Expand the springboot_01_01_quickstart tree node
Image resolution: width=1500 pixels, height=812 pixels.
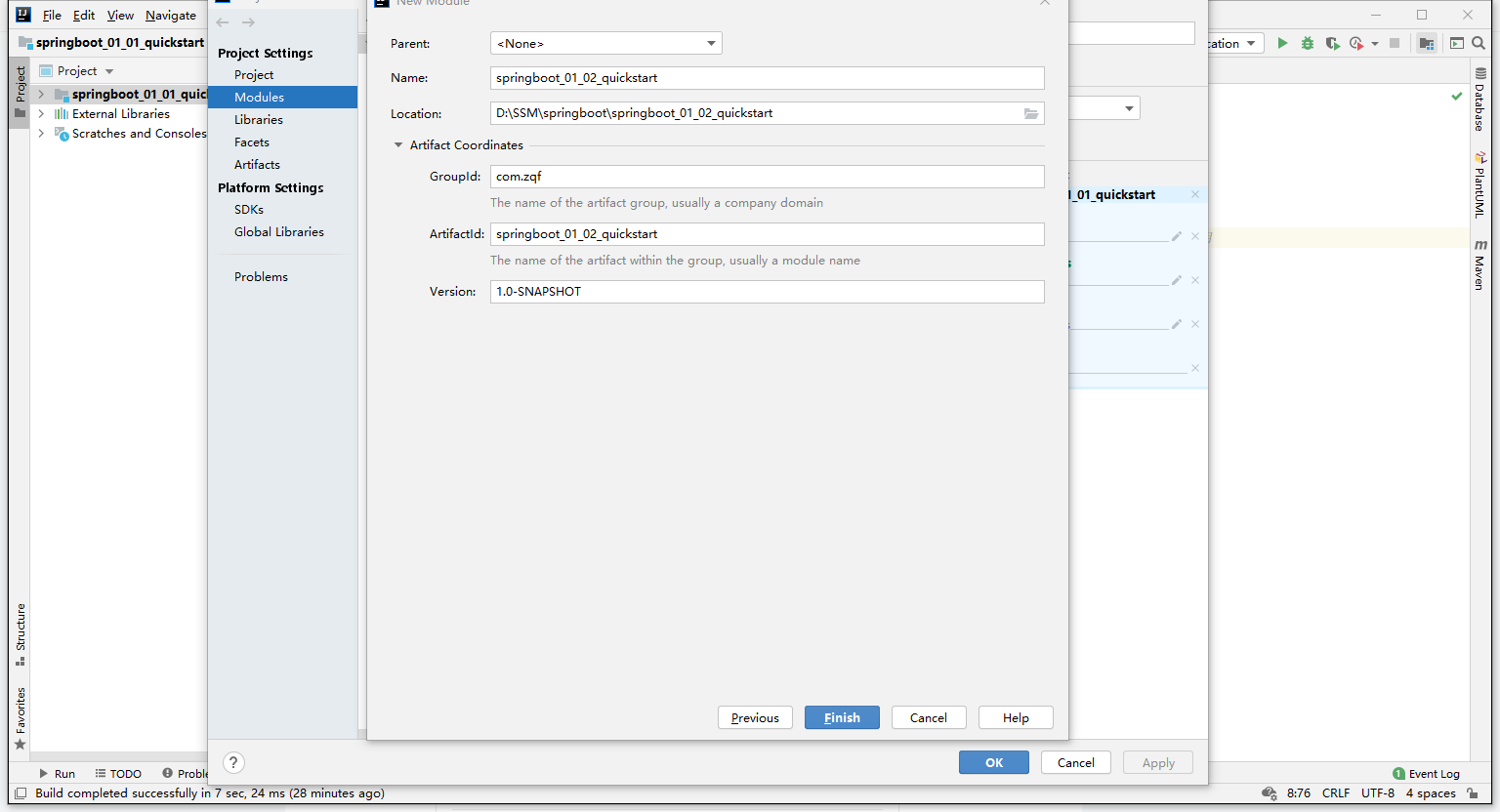coord(41,95)
